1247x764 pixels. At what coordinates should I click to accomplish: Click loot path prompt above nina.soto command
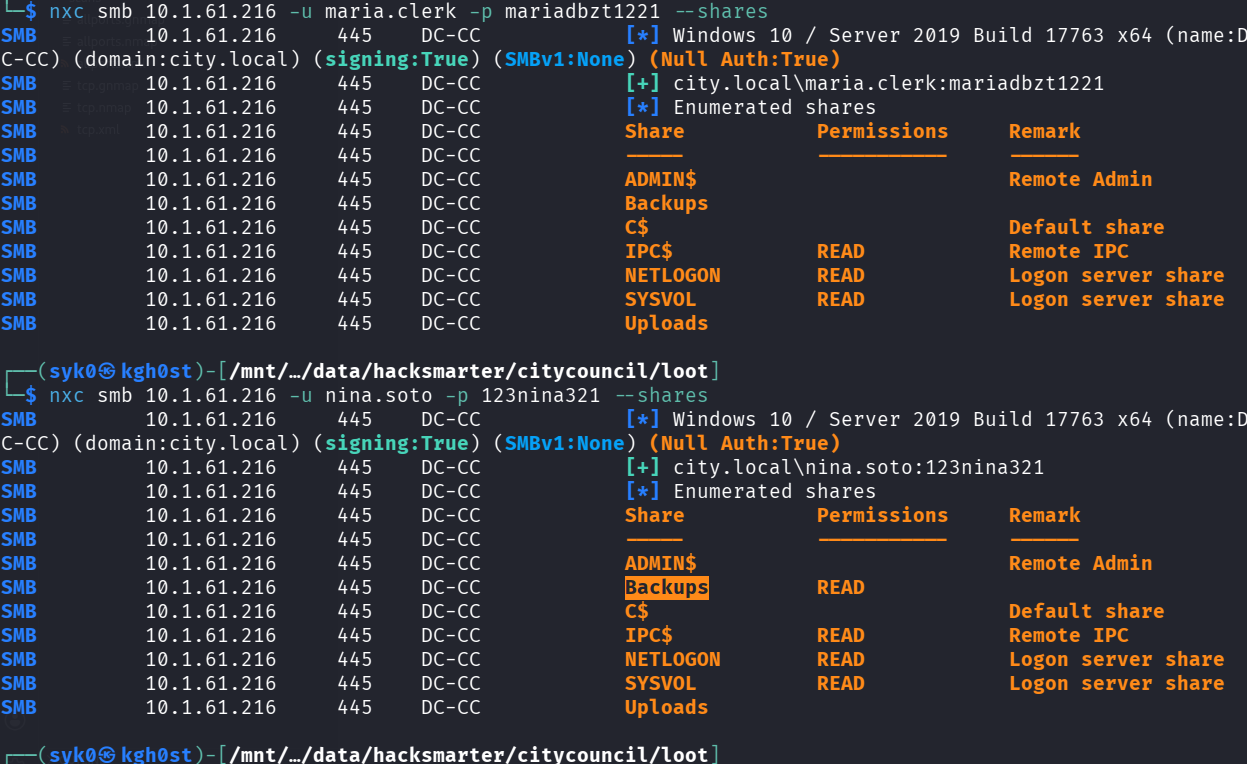point(469,371)
